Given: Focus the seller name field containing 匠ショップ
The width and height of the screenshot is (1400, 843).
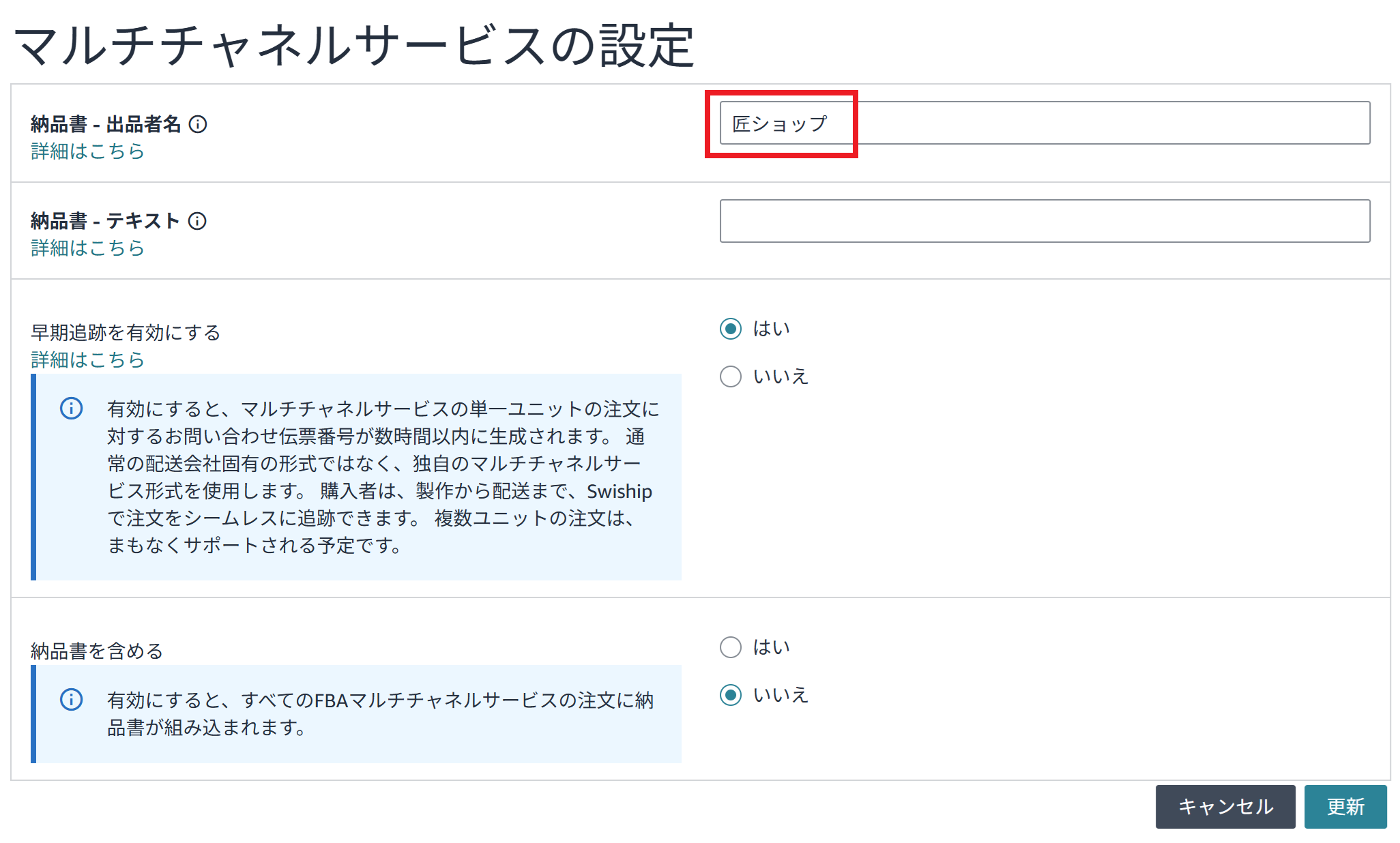Looking at the screenshot, I should pyautogui.click(x=1045, y=123).
